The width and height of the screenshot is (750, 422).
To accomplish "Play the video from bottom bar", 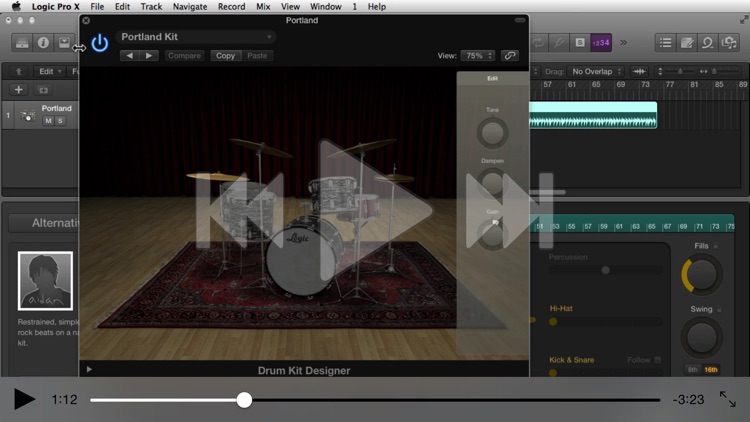I will [24, 399].
